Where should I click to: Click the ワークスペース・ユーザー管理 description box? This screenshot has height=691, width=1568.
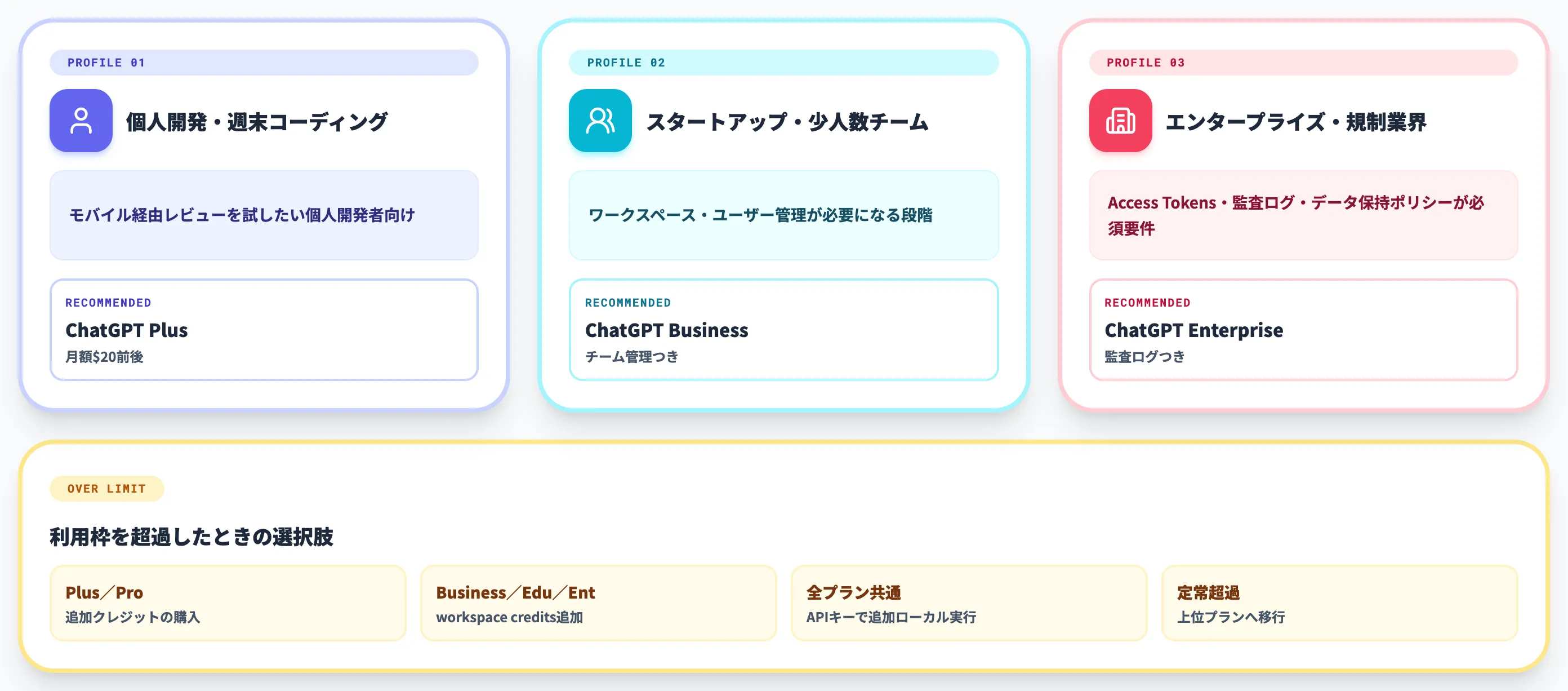[x=783, y=215]
